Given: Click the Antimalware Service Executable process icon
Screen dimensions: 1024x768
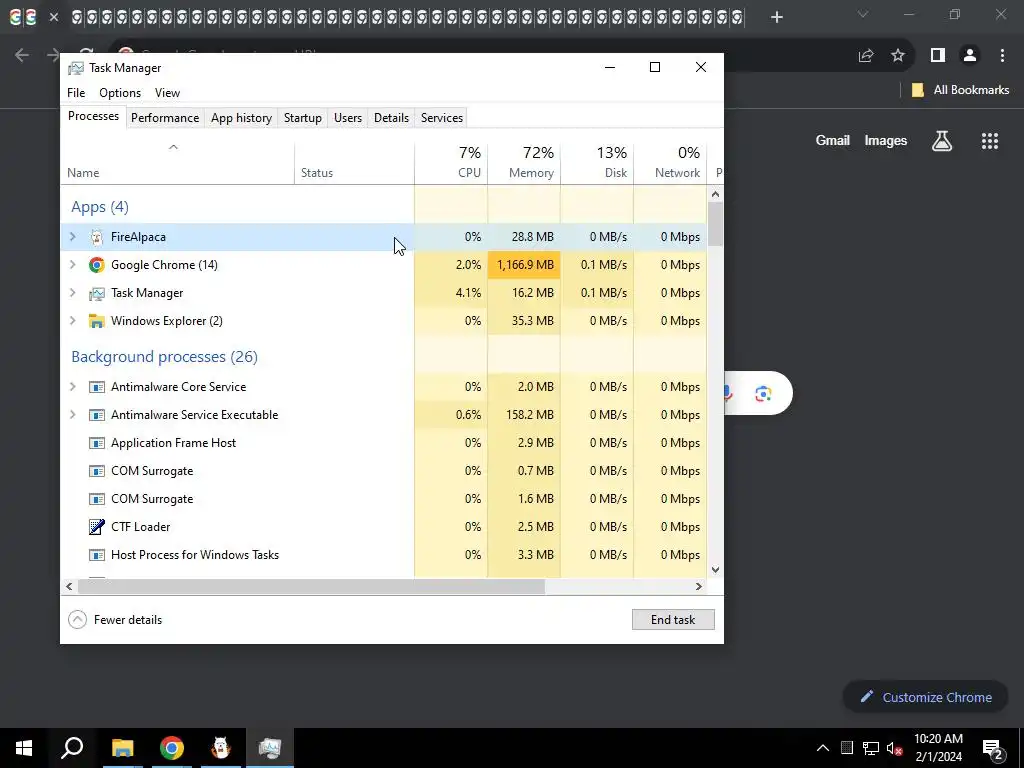Looking at the screenshot, I should (97, 415).
